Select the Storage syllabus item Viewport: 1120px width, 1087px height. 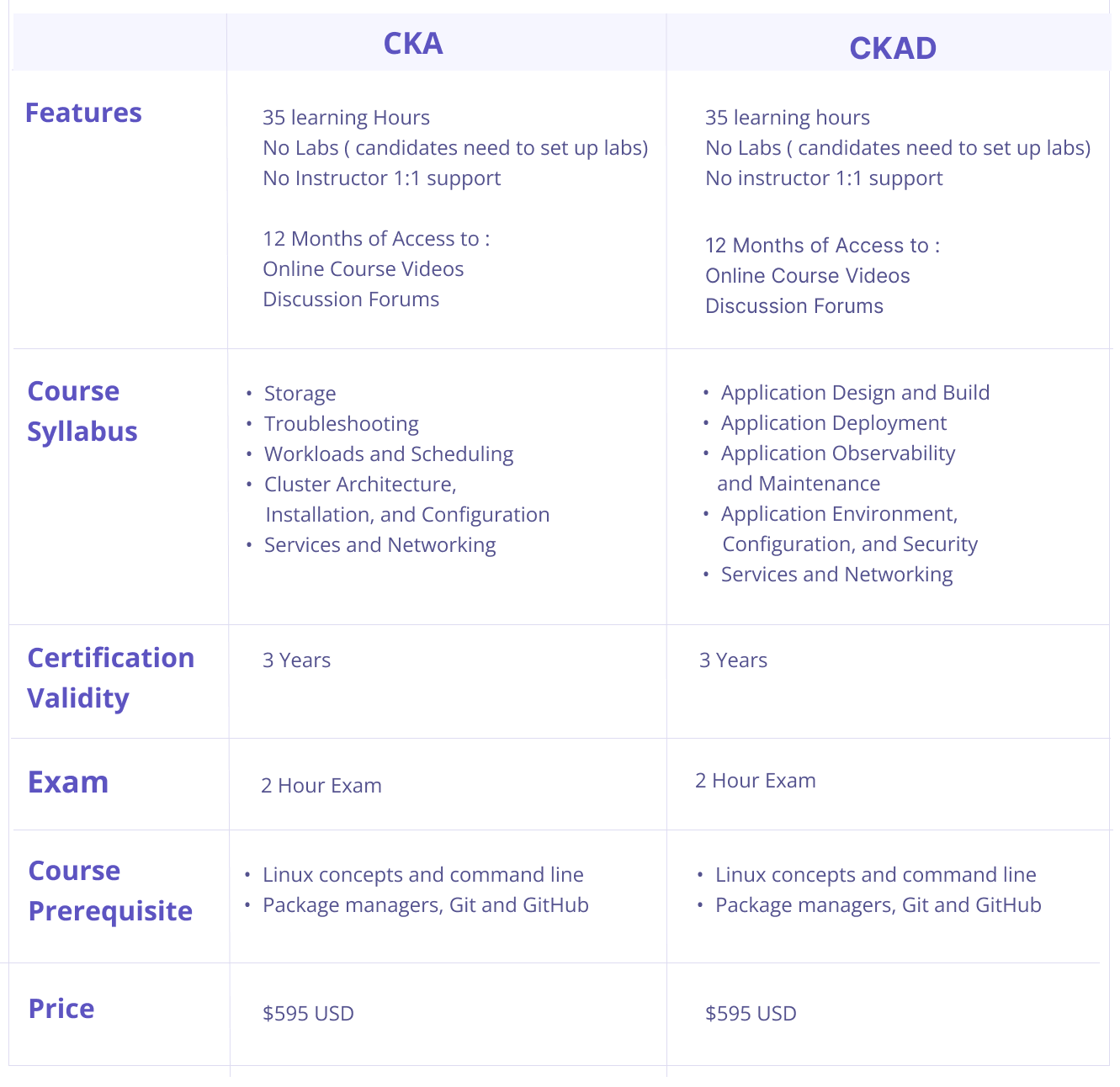pyautogui.click(x=300, y=394)
